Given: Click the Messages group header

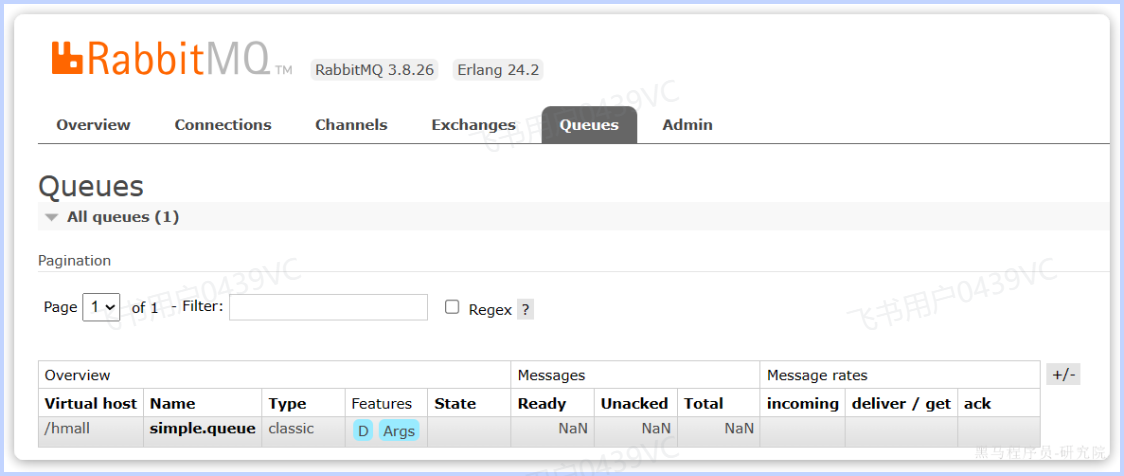Looking at the screenshot, I should click(551, 375).
